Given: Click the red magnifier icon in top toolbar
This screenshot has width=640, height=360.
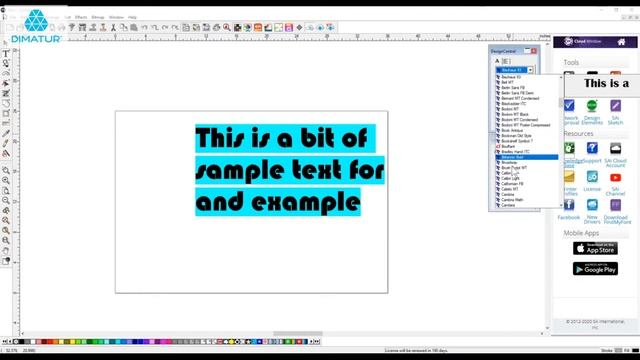Looking at the screenshot, I should click(x=227, y=27).
